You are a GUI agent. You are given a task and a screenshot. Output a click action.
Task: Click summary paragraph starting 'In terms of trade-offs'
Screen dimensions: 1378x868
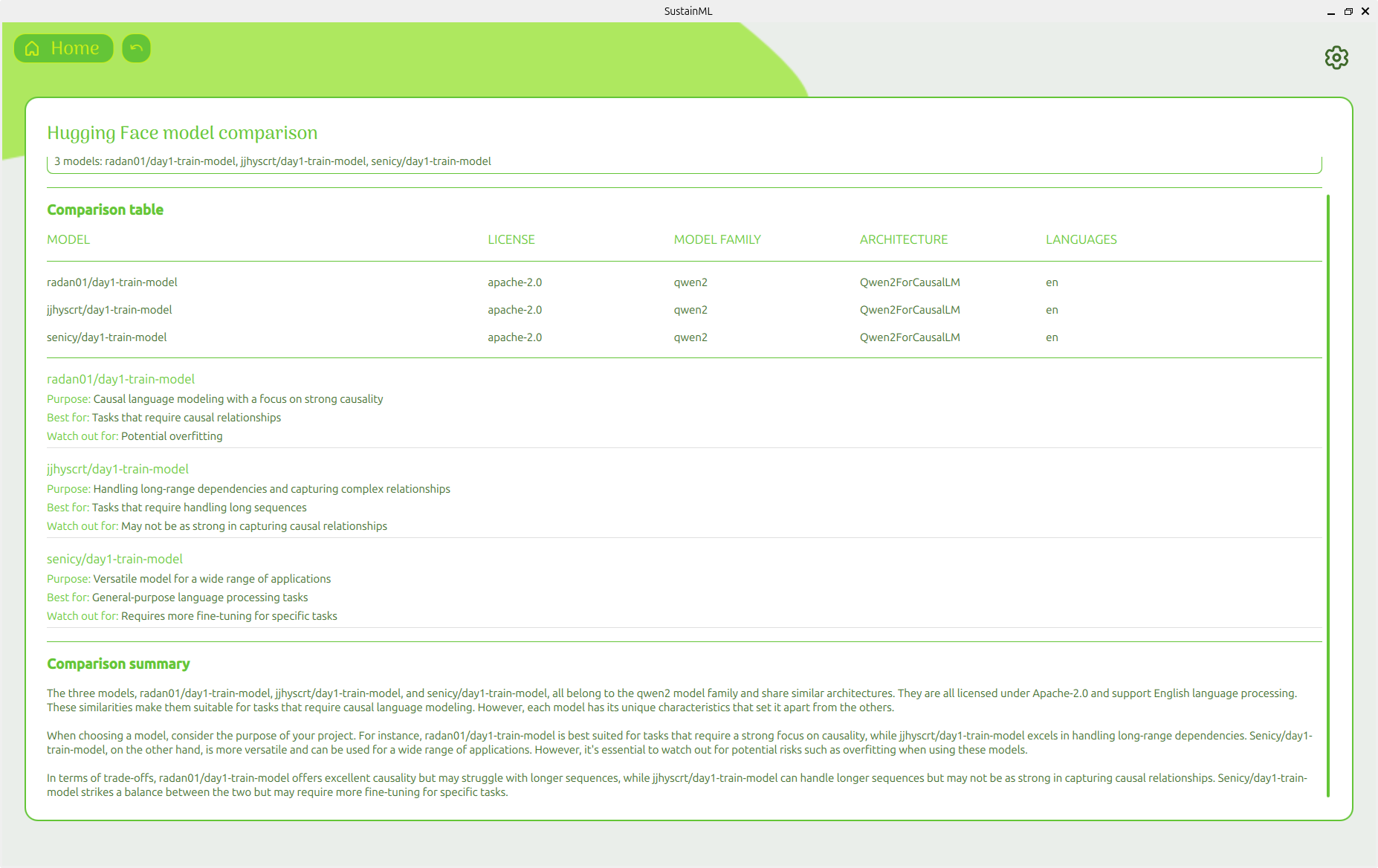[x=677, y=786]
